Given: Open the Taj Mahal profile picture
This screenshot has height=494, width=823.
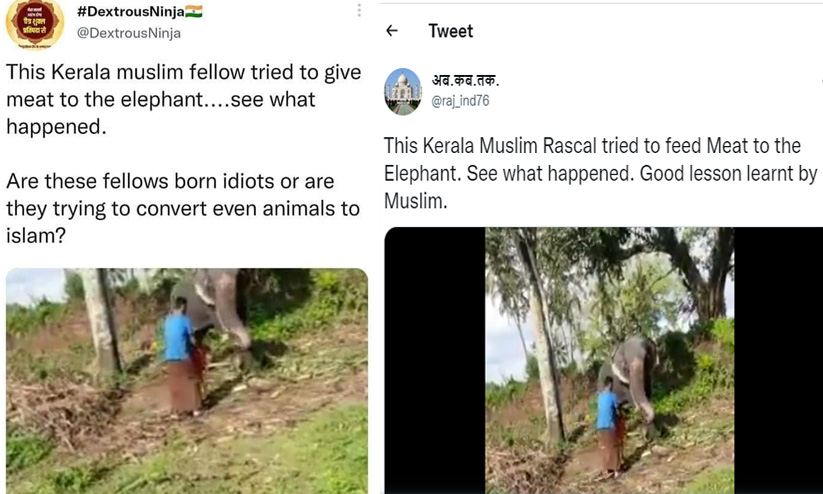Looking at the screenshot, I should (x=403, y=91).
